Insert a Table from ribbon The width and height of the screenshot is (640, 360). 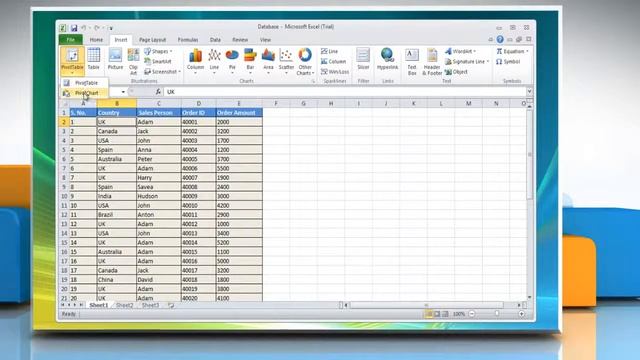coord(93,59)
